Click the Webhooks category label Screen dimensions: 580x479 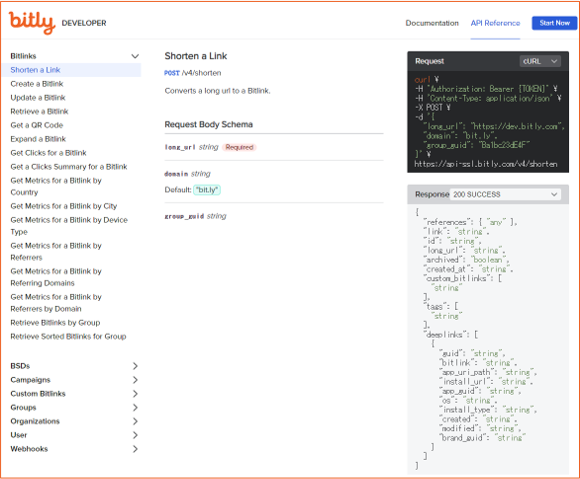tap(29, 449)
